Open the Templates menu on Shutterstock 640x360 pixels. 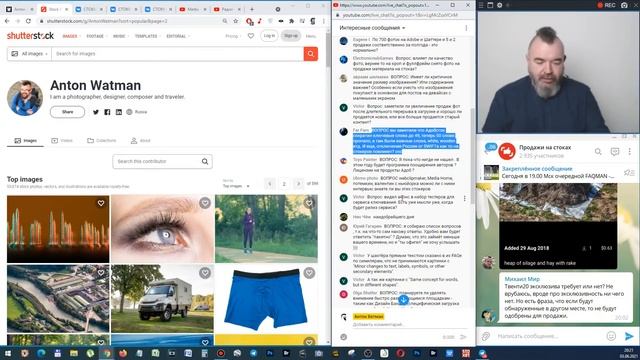[x=147, y=36]
